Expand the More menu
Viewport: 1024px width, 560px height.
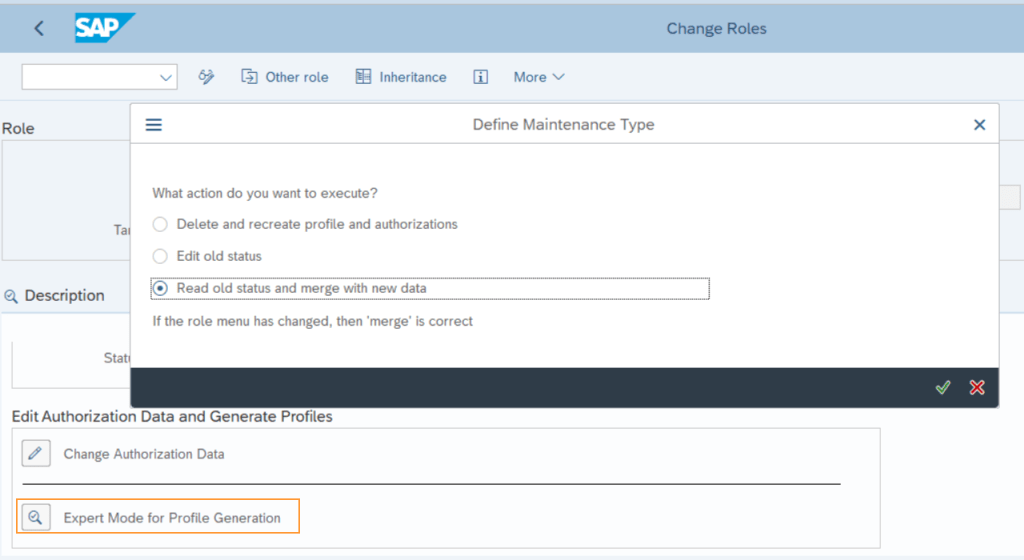point(539,77)
